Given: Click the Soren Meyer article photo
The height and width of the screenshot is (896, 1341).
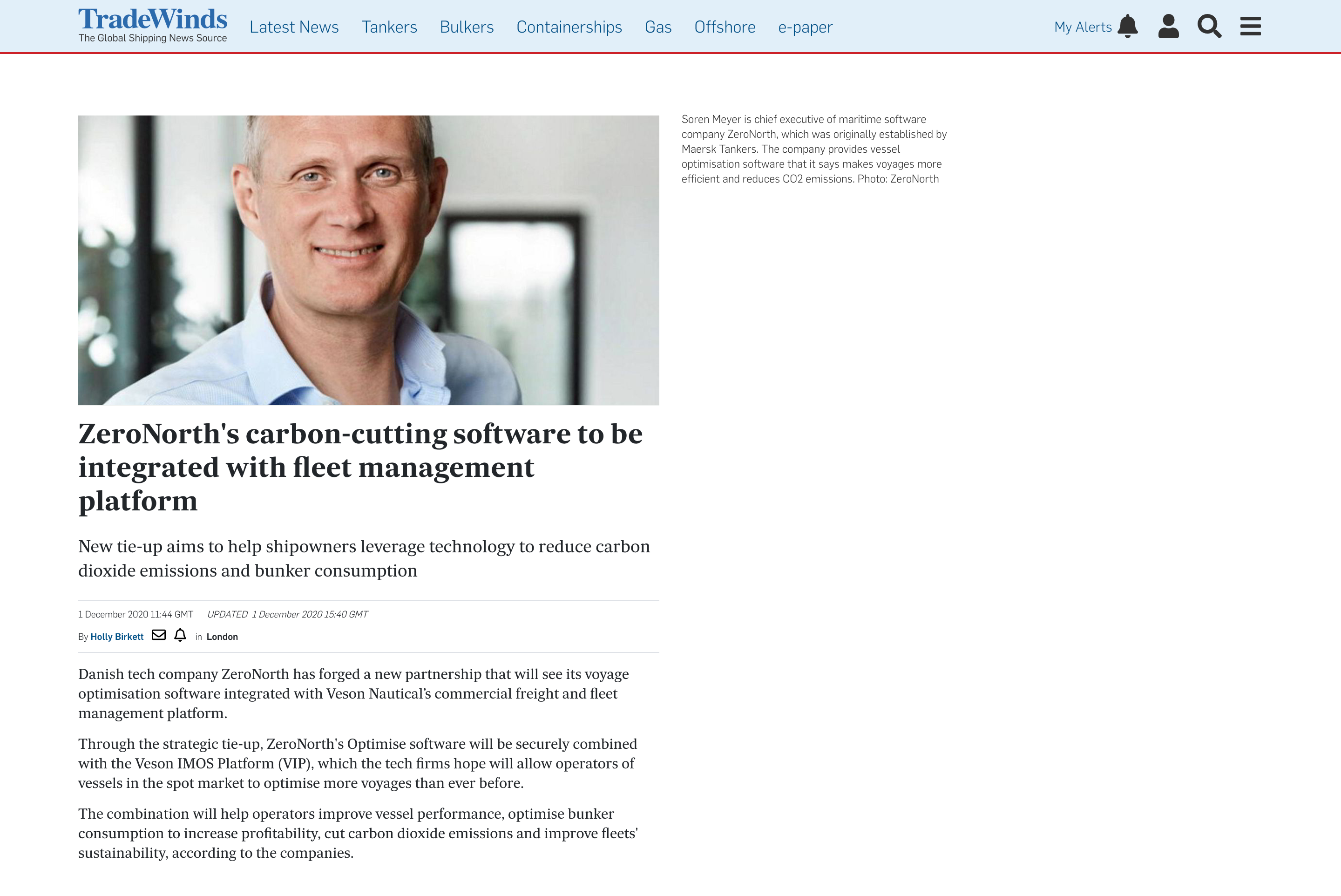Looking at the screenshot, I should (x=368, y=260).
